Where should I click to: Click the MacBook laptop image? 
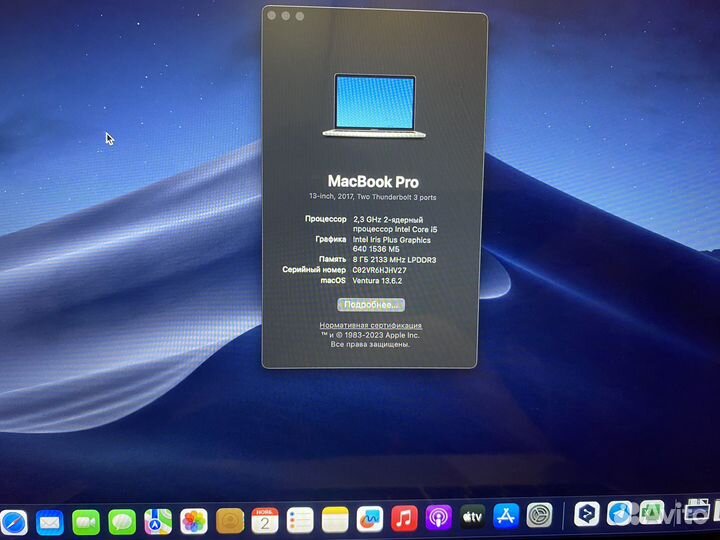tap(374, 106)
